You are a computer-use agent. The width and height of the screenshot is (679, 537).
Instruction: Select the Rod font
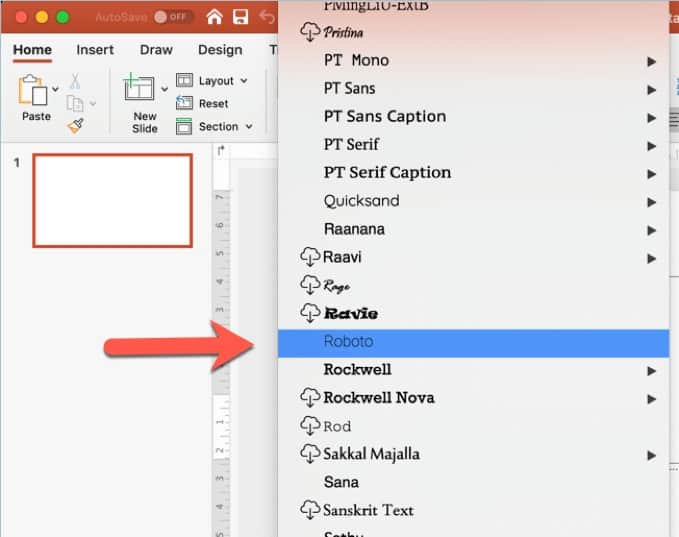pos(473,427)
